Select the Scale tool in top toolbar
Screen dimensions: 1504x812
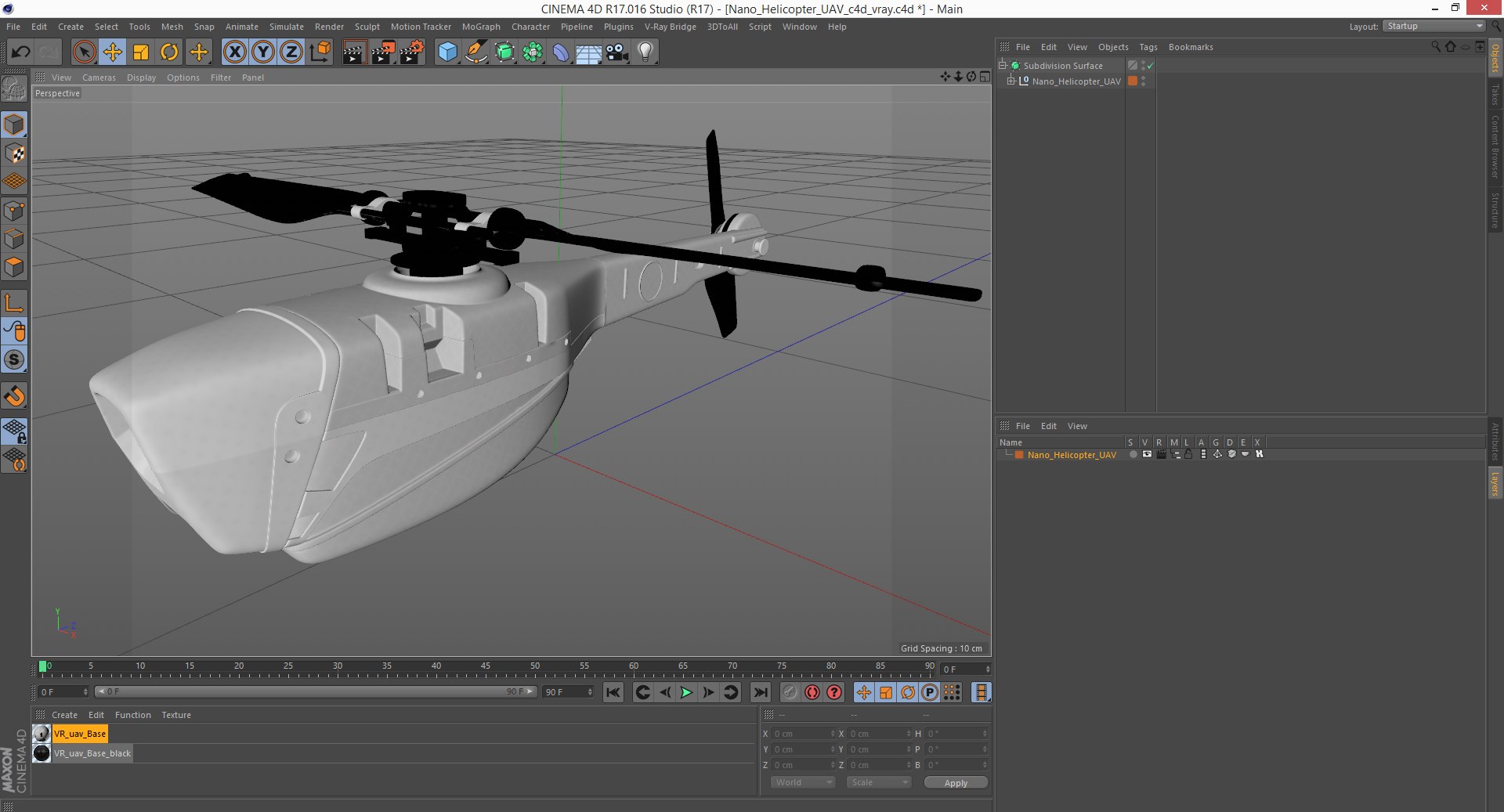coord(141,52)
